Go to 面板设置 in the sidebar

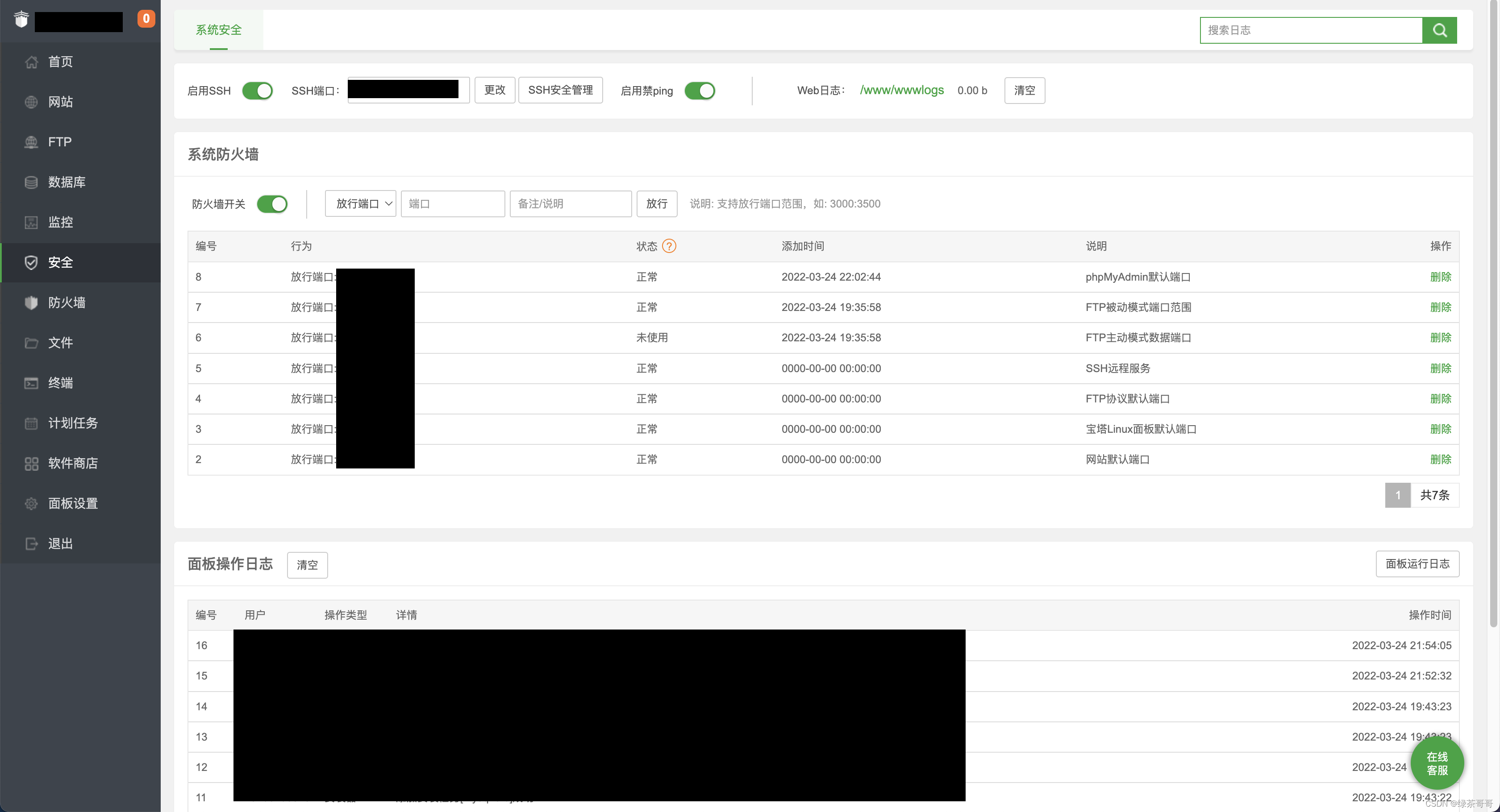(x=73, y=504)
